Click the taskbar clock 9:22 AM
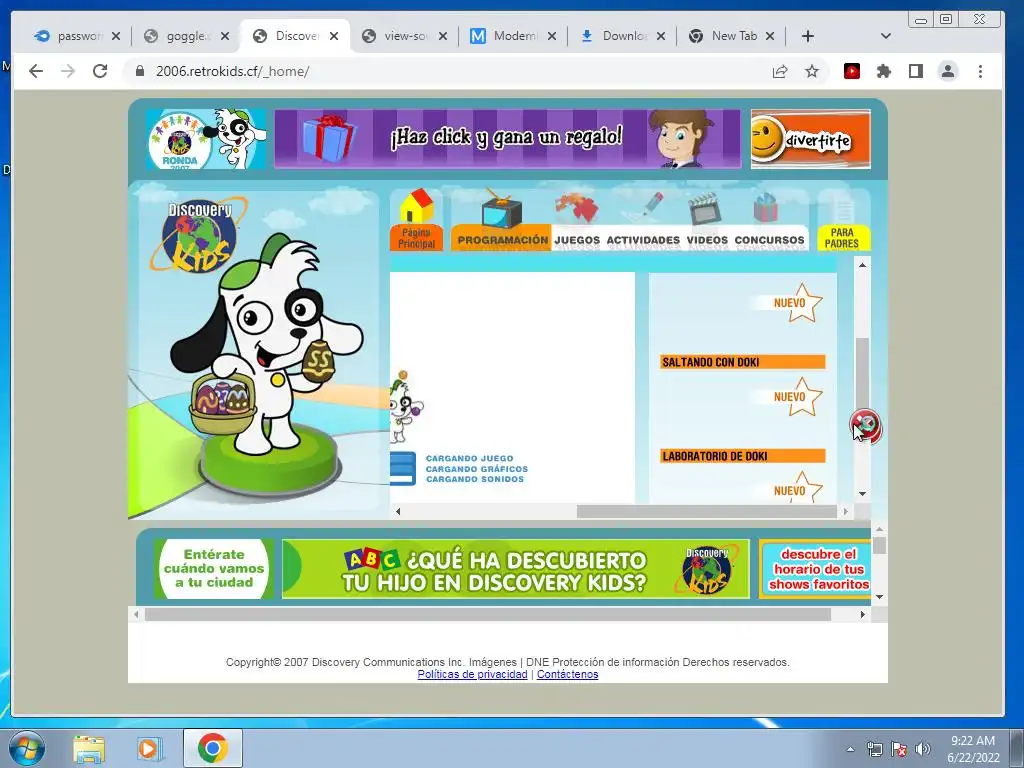 [x=972, y=749]
